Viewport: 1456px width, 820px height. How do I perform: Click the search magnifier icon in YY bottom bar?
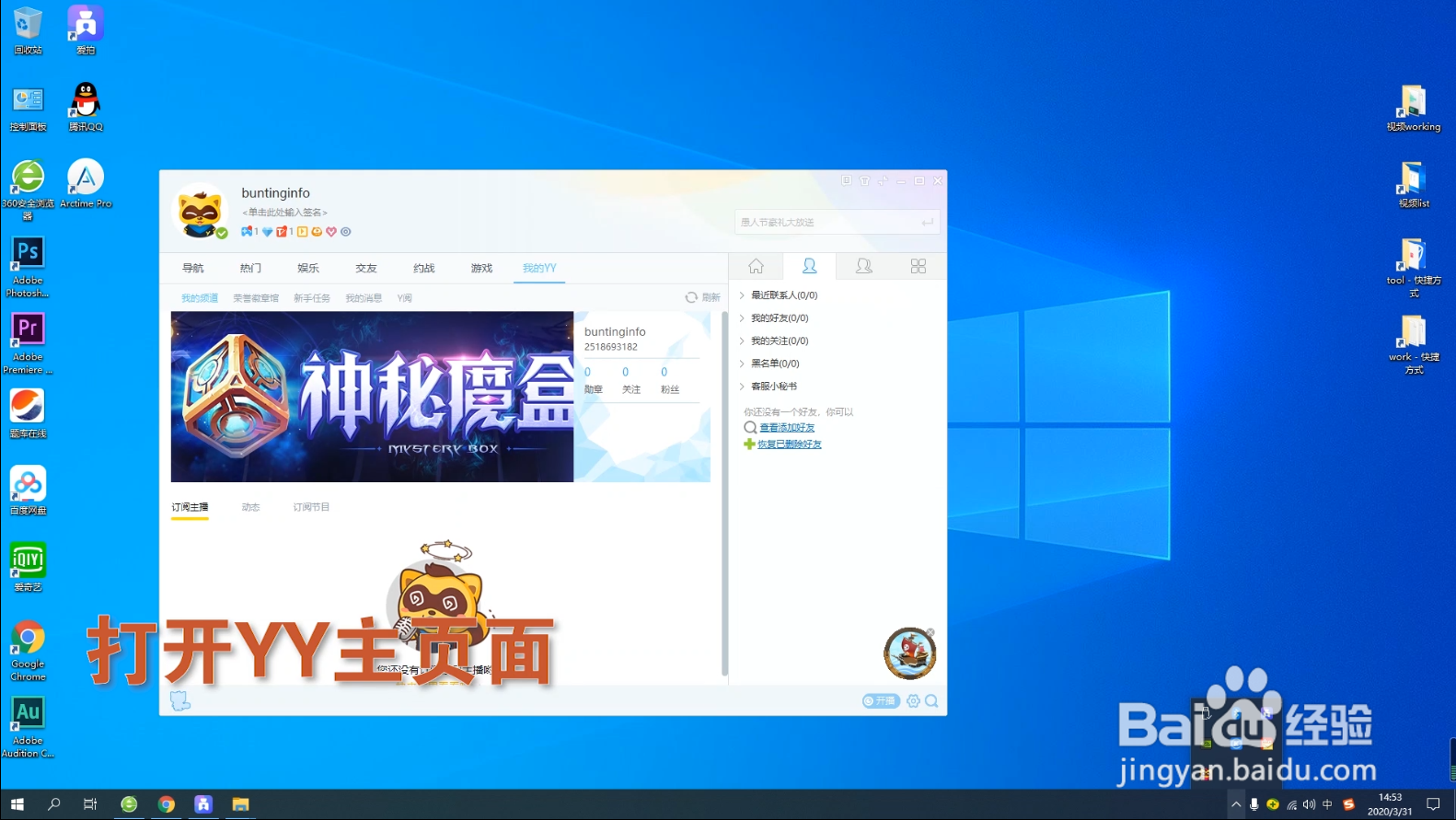931,701
